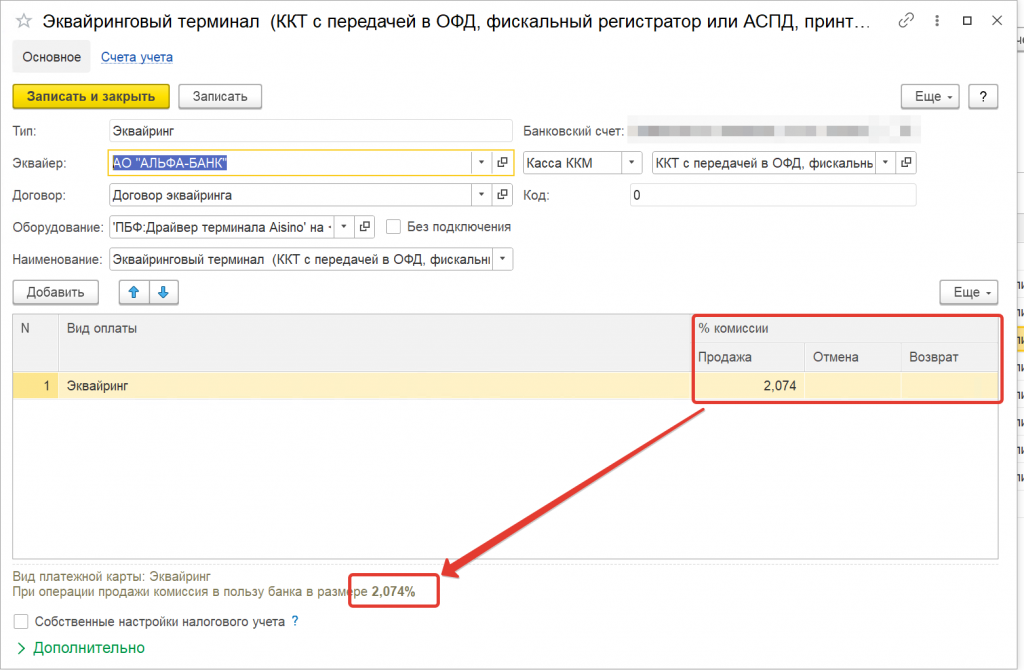
Task: Switch to the Счета учета tab
Action: pos(137,57)
